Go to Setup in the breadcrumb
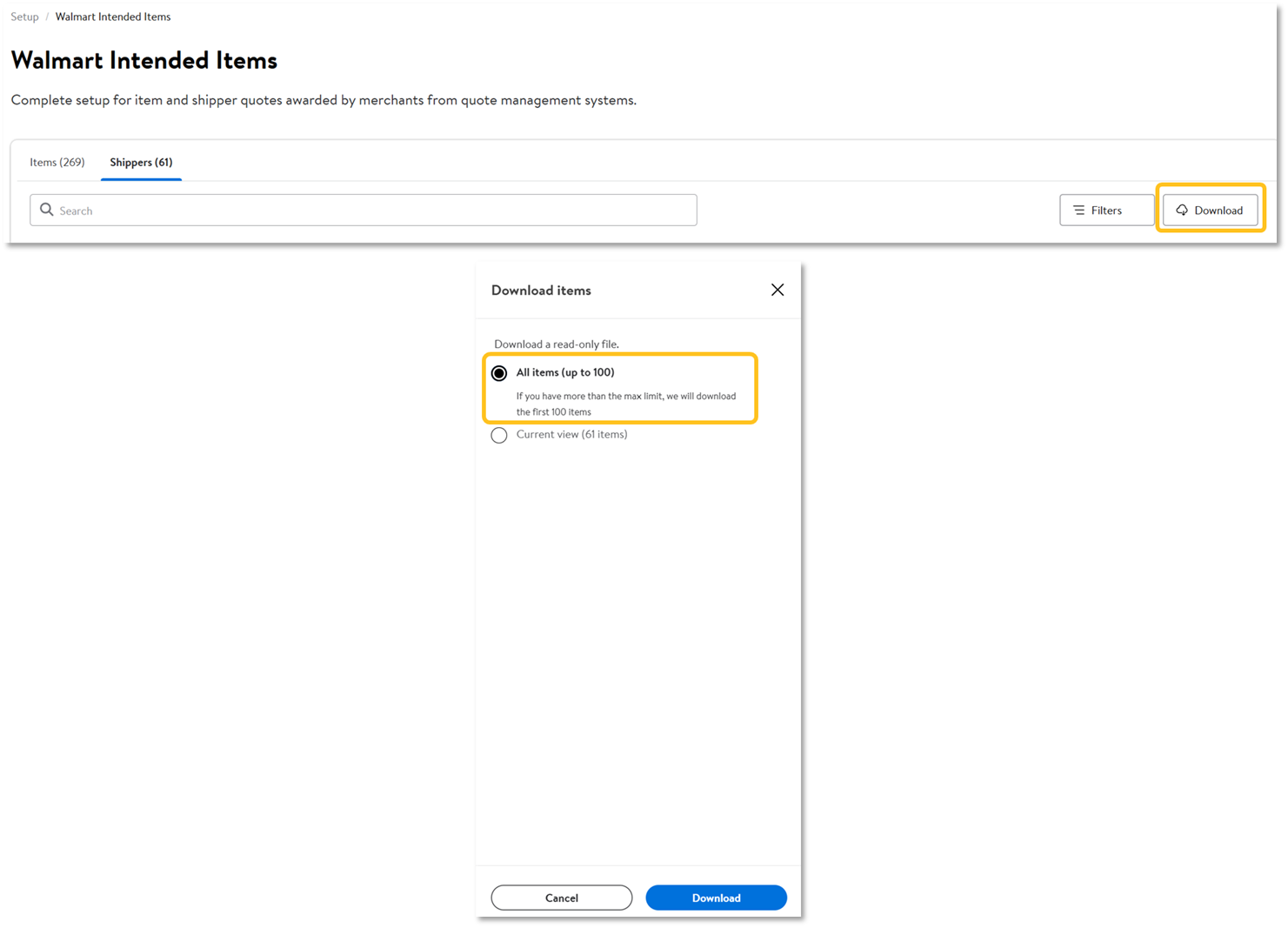 (x=24, y=17)
